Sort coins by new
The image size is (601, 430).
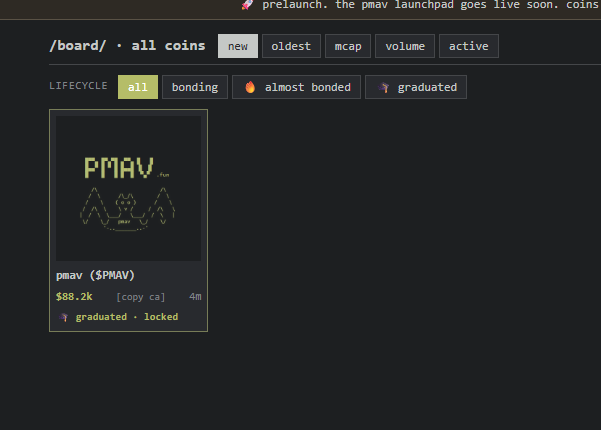pos(238,46)
